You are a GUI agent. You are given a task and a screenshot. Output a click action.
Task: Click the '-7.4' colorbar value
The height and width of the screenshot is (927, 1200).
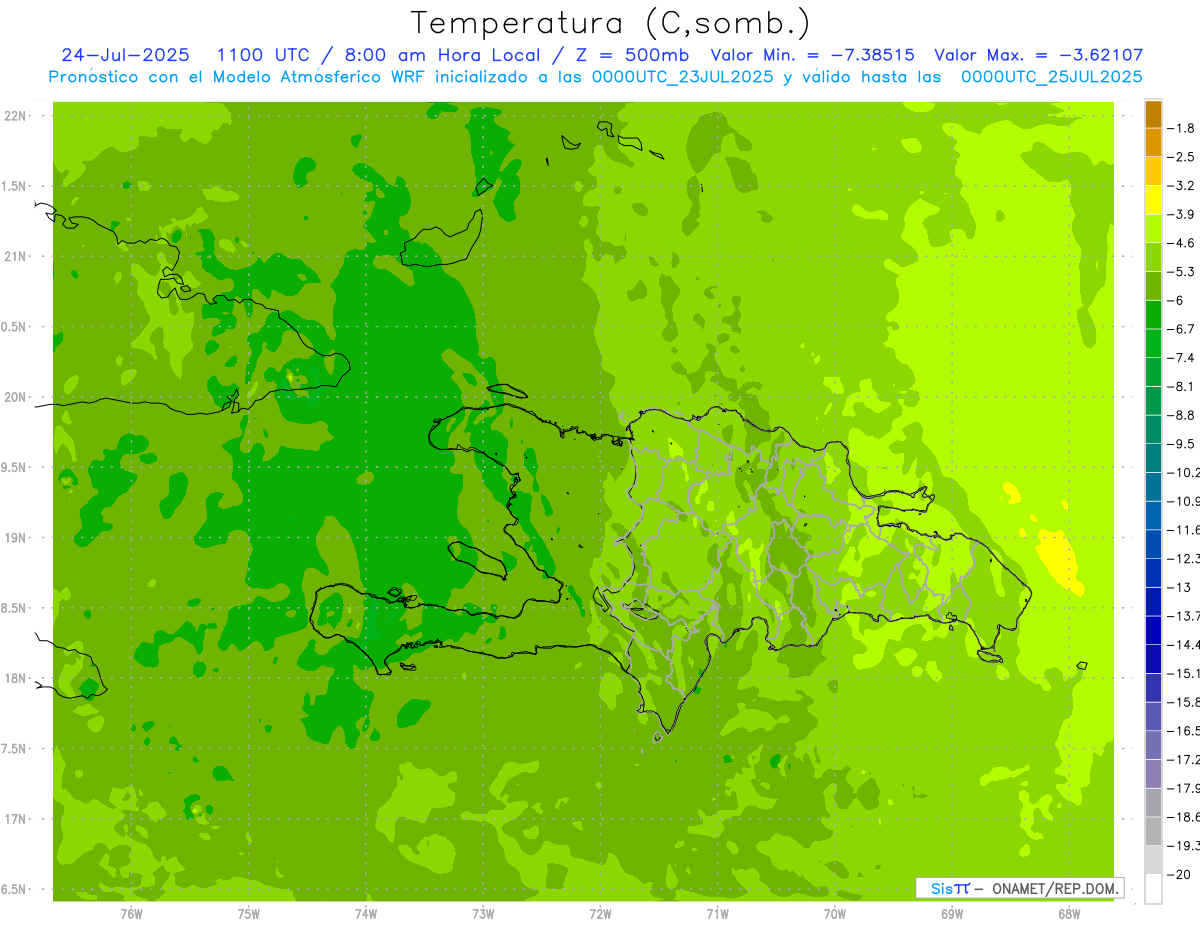tap(1182, 357)
